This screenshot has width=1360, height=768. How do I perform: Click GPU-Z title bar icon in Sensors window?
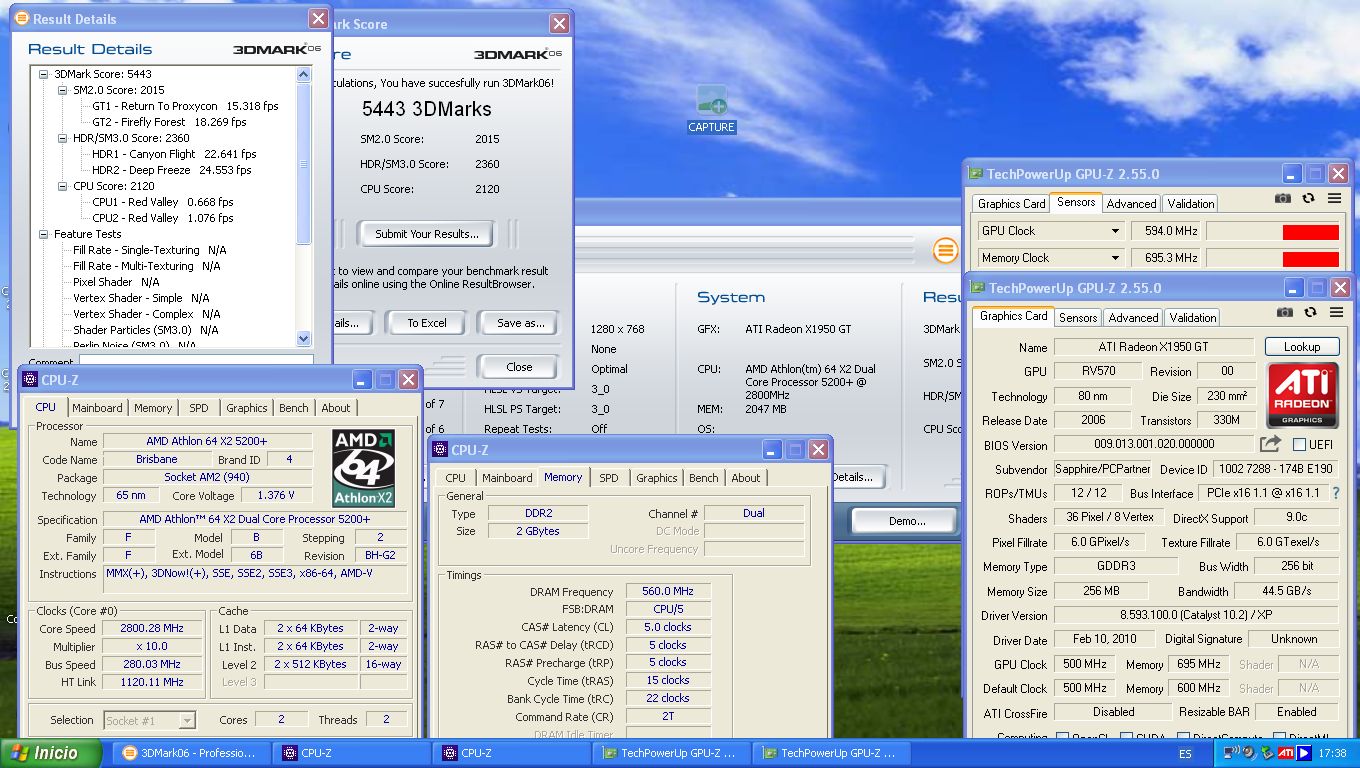(x=976, y=174)
